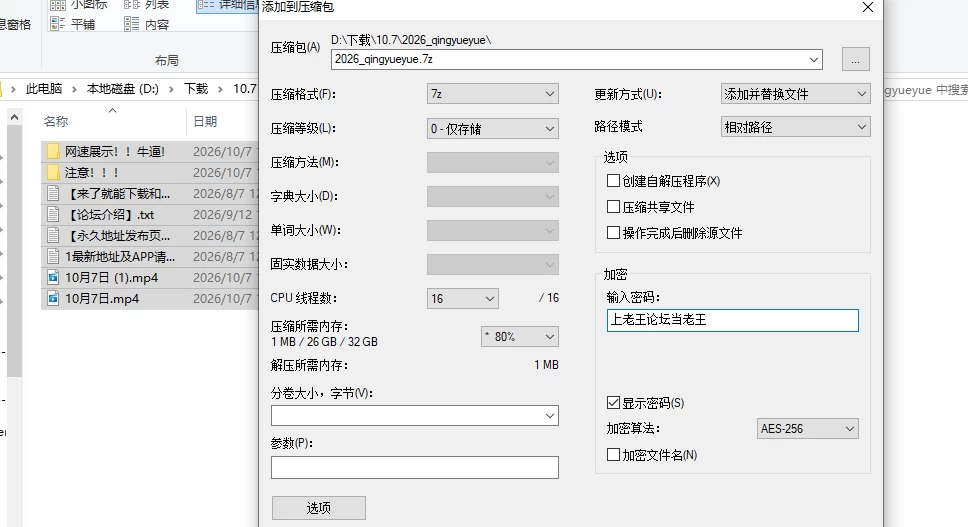The width and height of the screenshot is (968, 527).
Task: Expand breadcrumb arrow after 此电脑
Action: point(74,89)
